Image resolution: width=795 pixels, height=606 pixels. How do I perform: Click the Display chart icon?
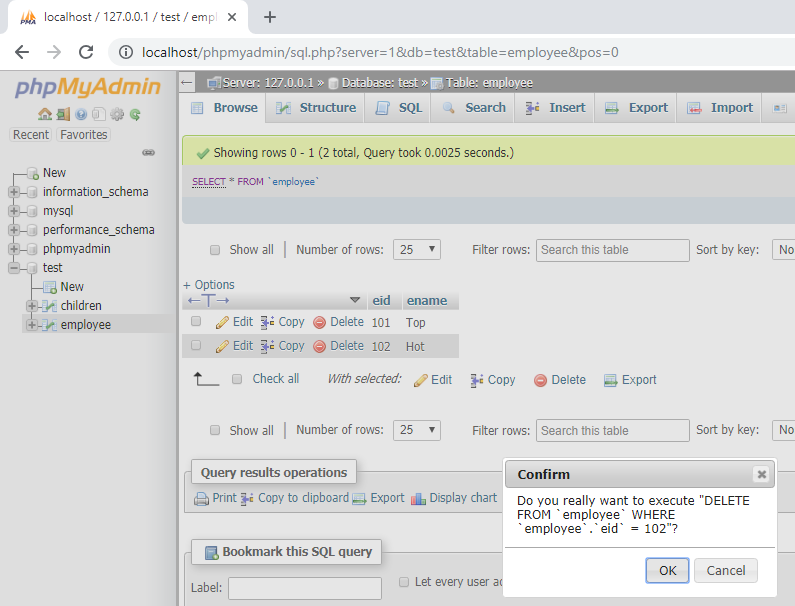419,498
